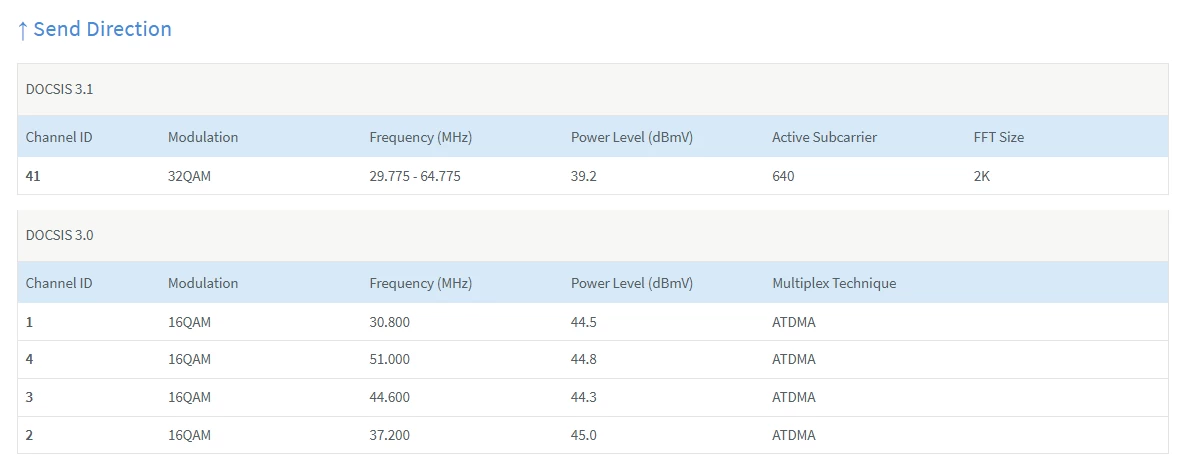Click the 32QAM modulation value
This screenshot has height=467, width=1188.
point(190,176)
